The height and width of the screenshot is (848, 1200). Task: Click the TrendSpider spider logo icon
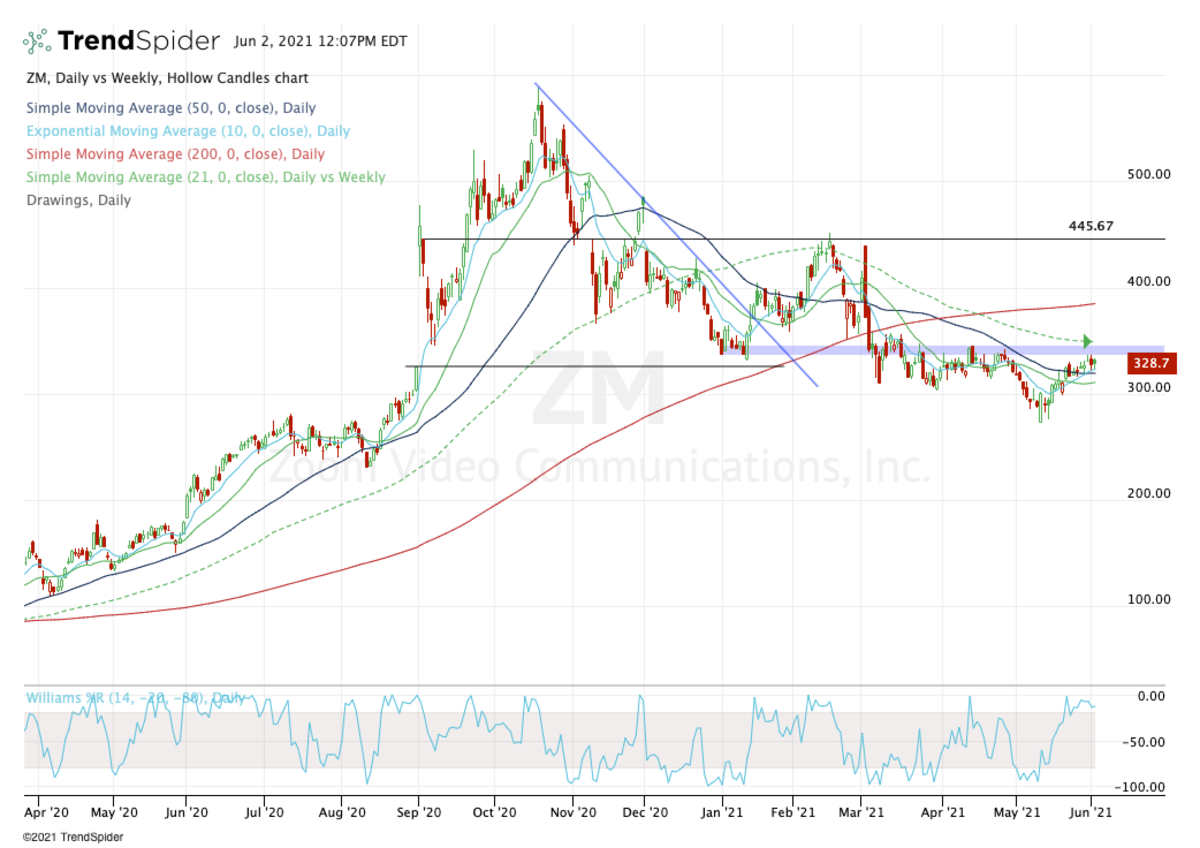pos(37,41)
